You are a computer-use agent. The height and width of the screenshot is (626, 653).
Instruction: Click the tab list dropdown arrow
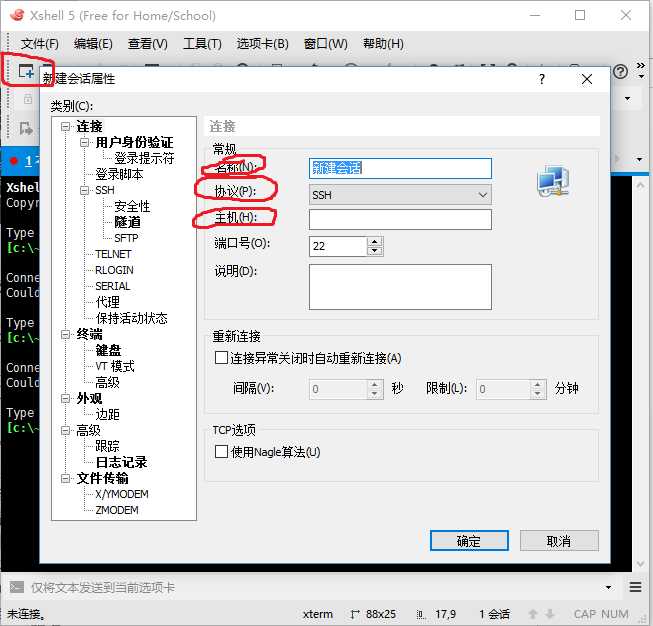tap(639, 160)
